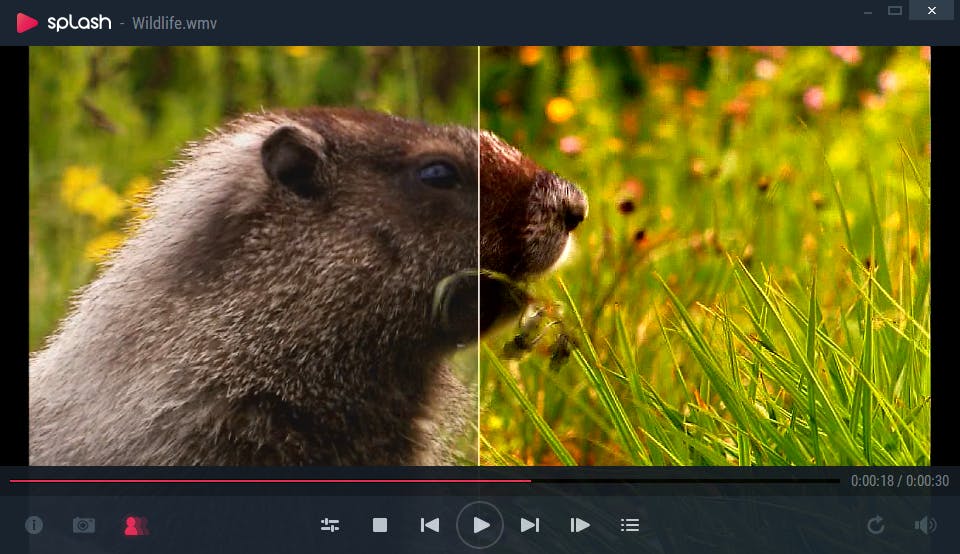Click the video frame showing the marmot

479,256
